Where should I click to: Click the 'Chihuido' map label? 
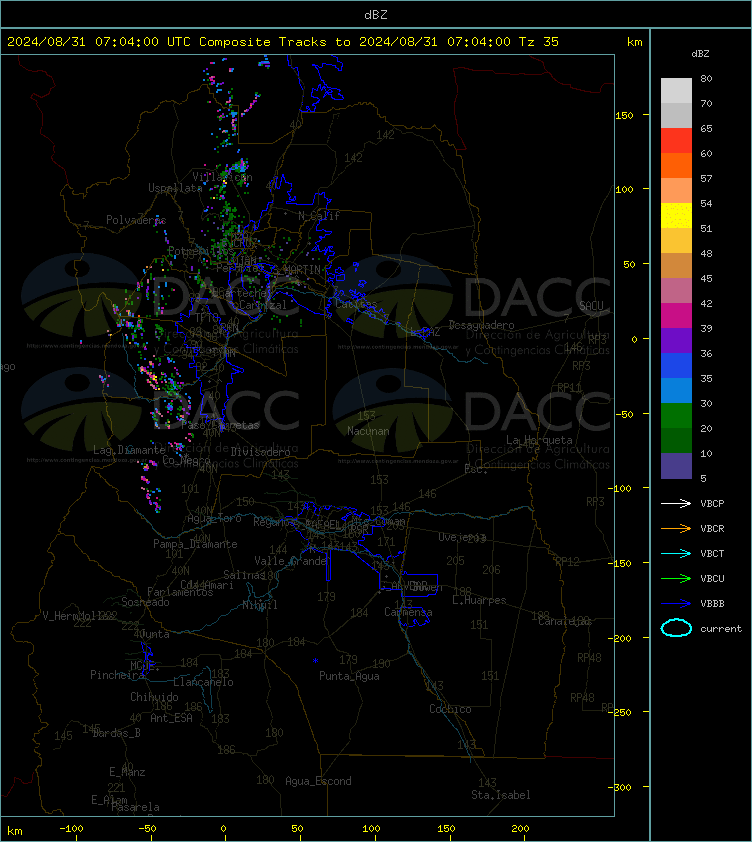coord(154,696)
